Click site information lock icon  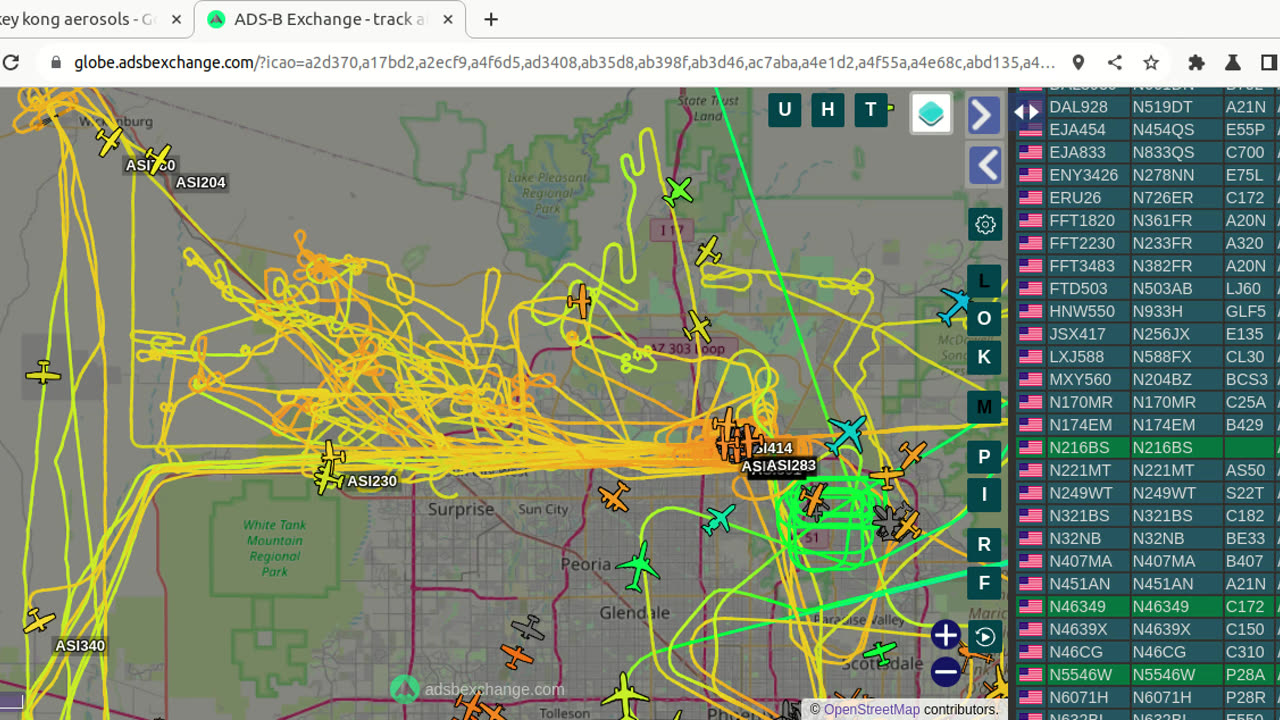(x=56, y=62)
